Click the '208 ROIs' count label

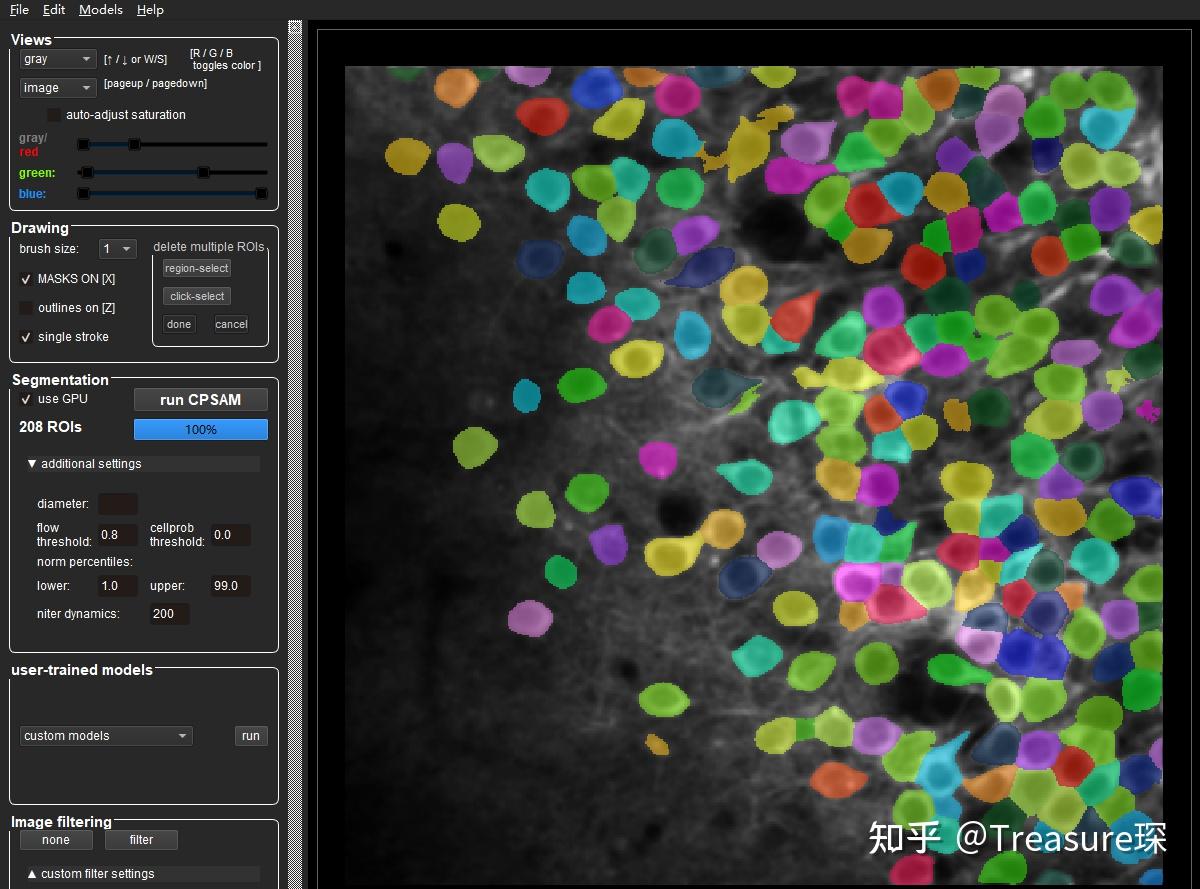51,427
